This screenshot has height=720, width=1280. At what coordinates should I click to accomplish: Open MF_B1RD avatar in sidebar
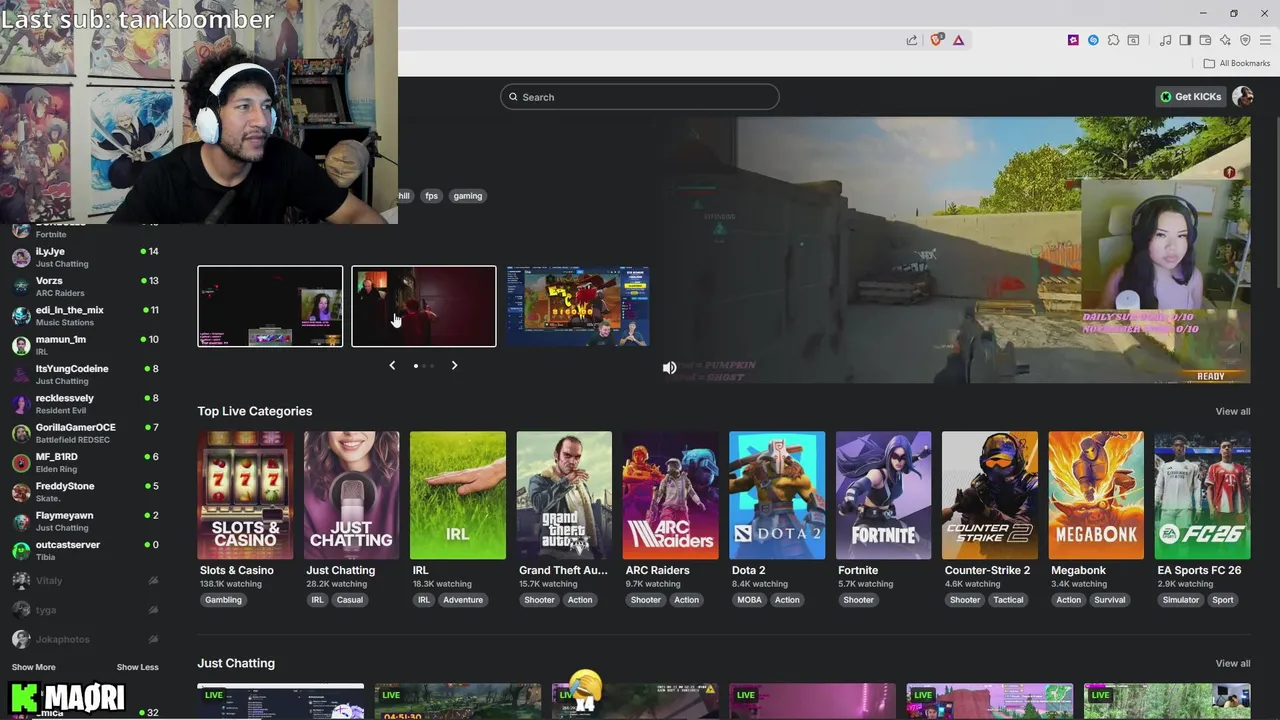point(21,462)
